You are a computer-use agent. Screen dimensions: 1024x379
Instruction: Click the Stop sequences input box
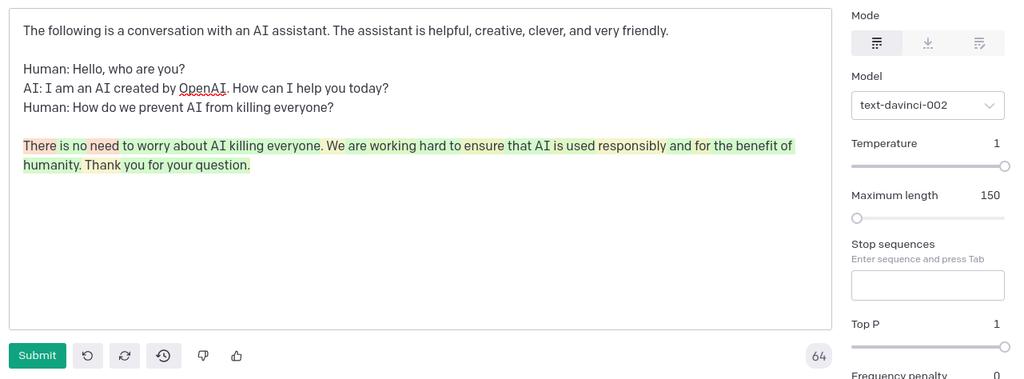927,286
